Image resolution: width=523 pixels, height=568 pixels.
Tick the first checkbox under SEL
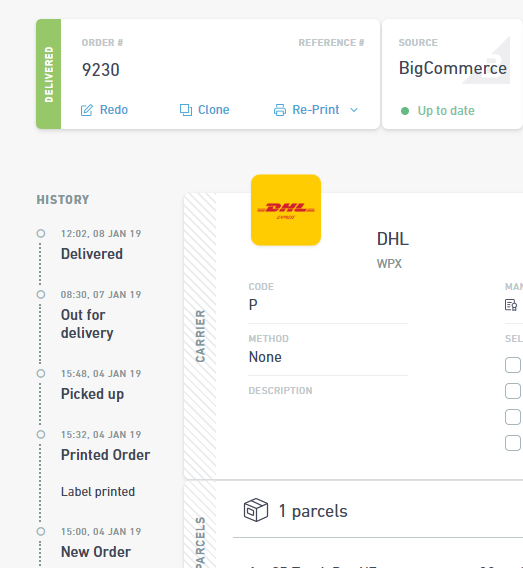pyautogui.click(x=513, y=365)
